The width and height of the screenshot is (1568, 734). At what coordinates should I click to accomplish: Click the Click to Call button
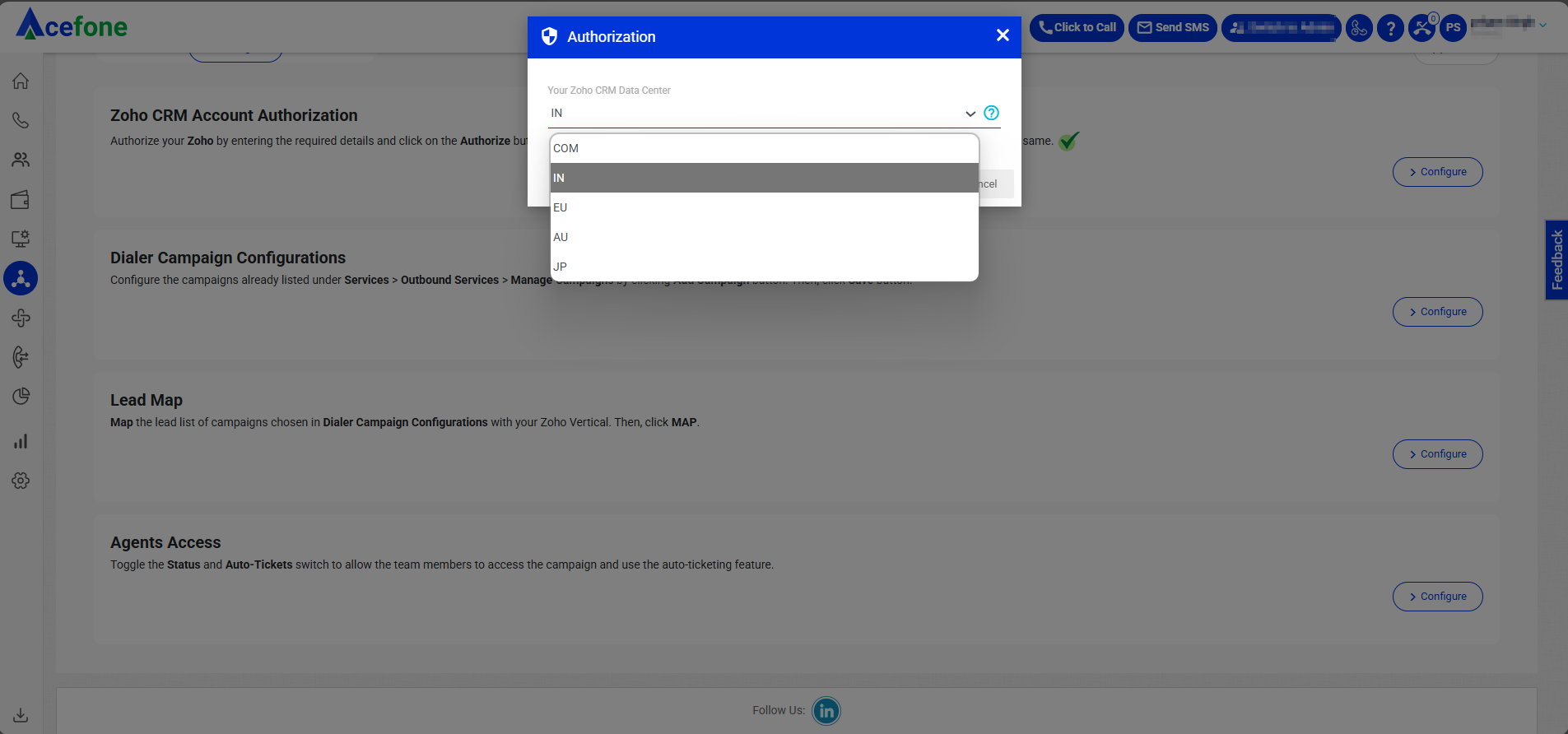[1077, 28]
